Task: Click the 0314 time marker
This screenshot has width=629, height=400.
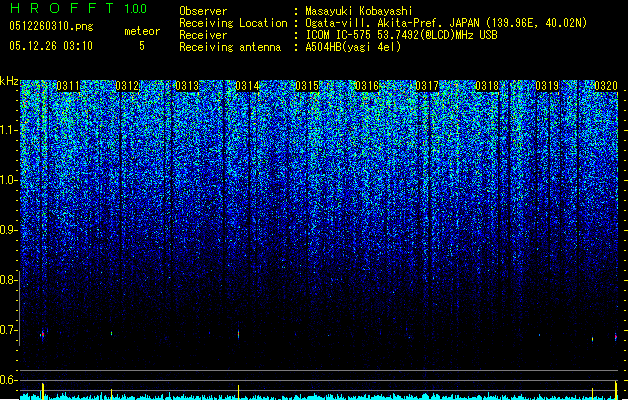Action: click(x=247, y=86)
